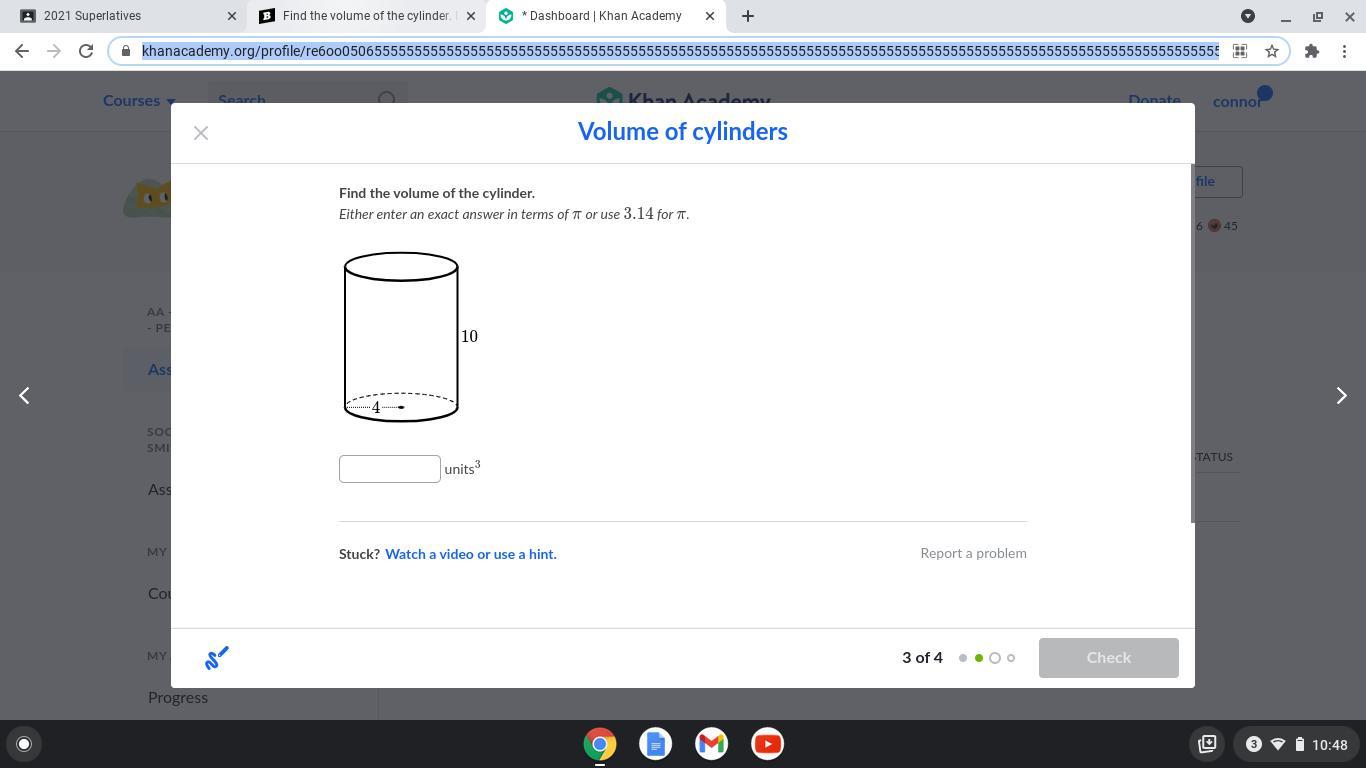This screenshot has height=768, width=1366.
Task: Click the 3 of 4 counter text
Action: pyautogui.click(x=922, y=658)
